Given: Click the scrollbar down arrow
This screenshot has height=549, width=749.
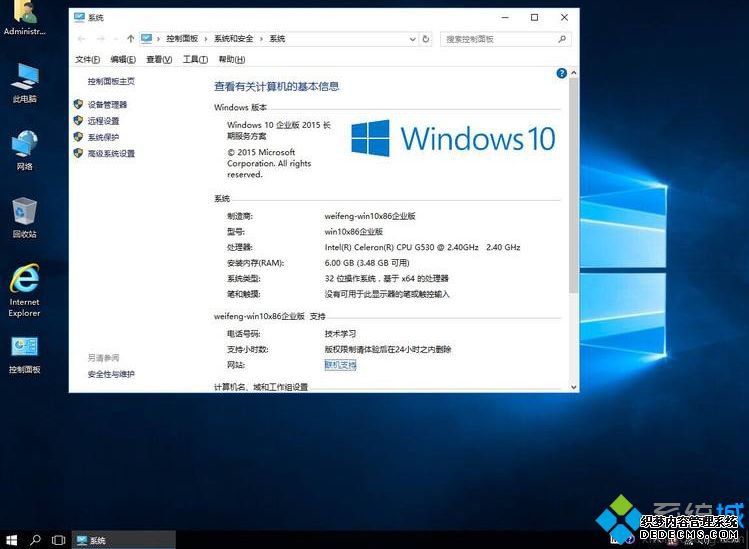Looking at the screenshot, I should (x=574, y=387).
